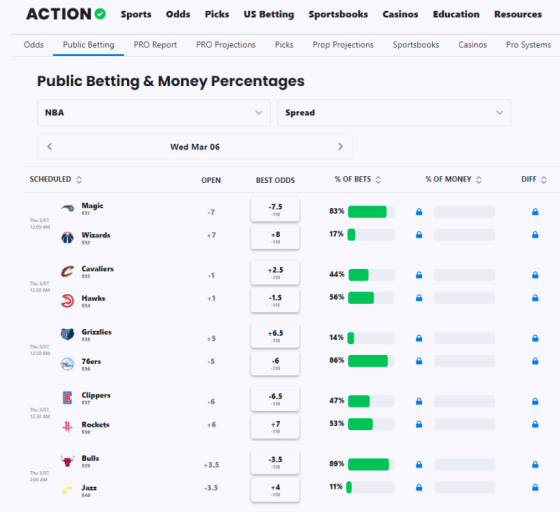Click Jazz % of money lock icon
Screen dimensions: 560x512
[x=419, y=487]
